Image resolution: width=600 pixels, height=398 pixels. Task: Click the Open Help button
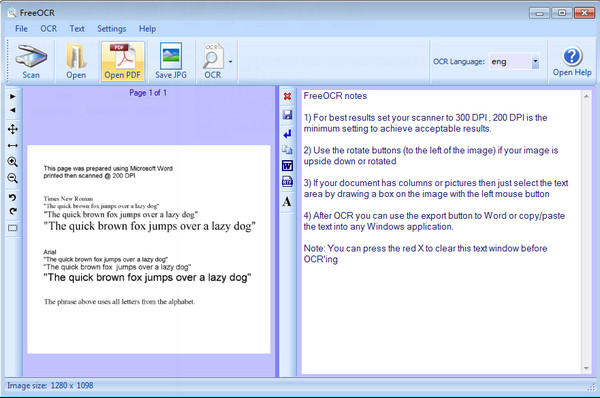pyautogui.click(x=572, y=61)
